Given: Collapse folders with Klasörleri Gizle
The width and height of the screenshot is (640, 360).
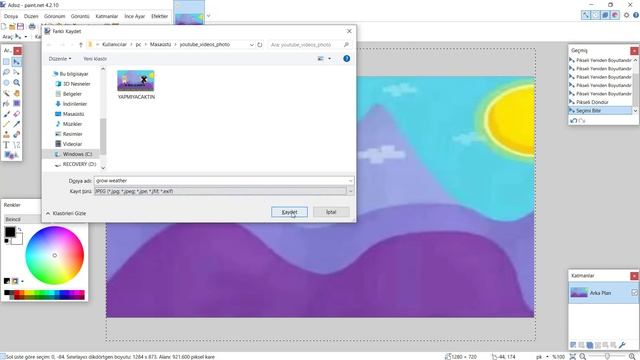Looking at the screenshot, I should click(66, 213).
